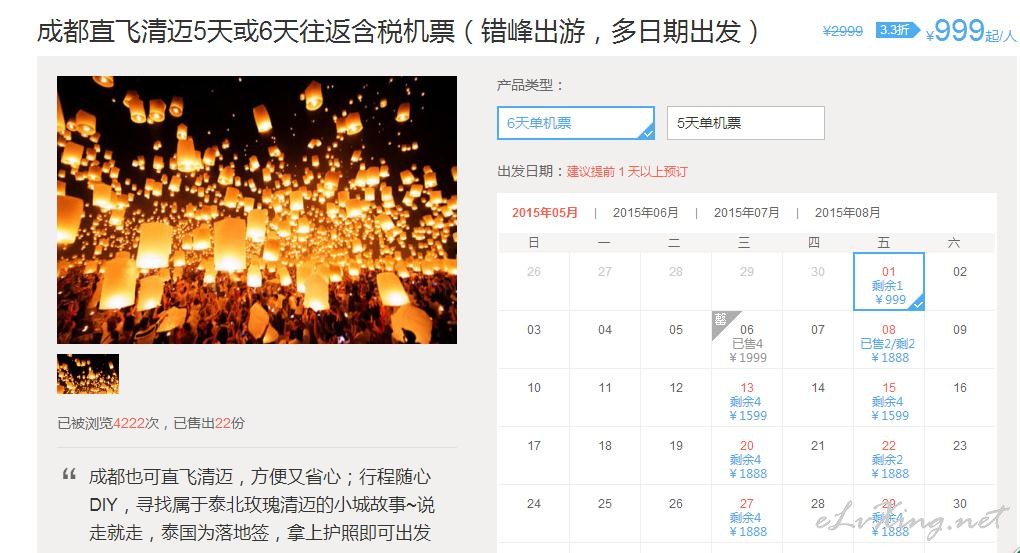Select May 22 departure with 剩余2

point(889,455)
